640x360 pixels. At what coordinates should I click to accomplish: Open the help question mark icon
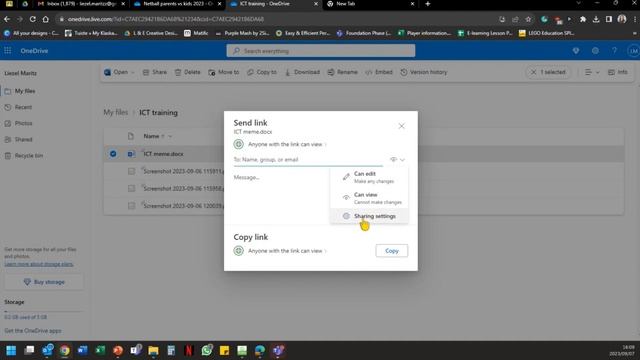(x=614, y=51)
